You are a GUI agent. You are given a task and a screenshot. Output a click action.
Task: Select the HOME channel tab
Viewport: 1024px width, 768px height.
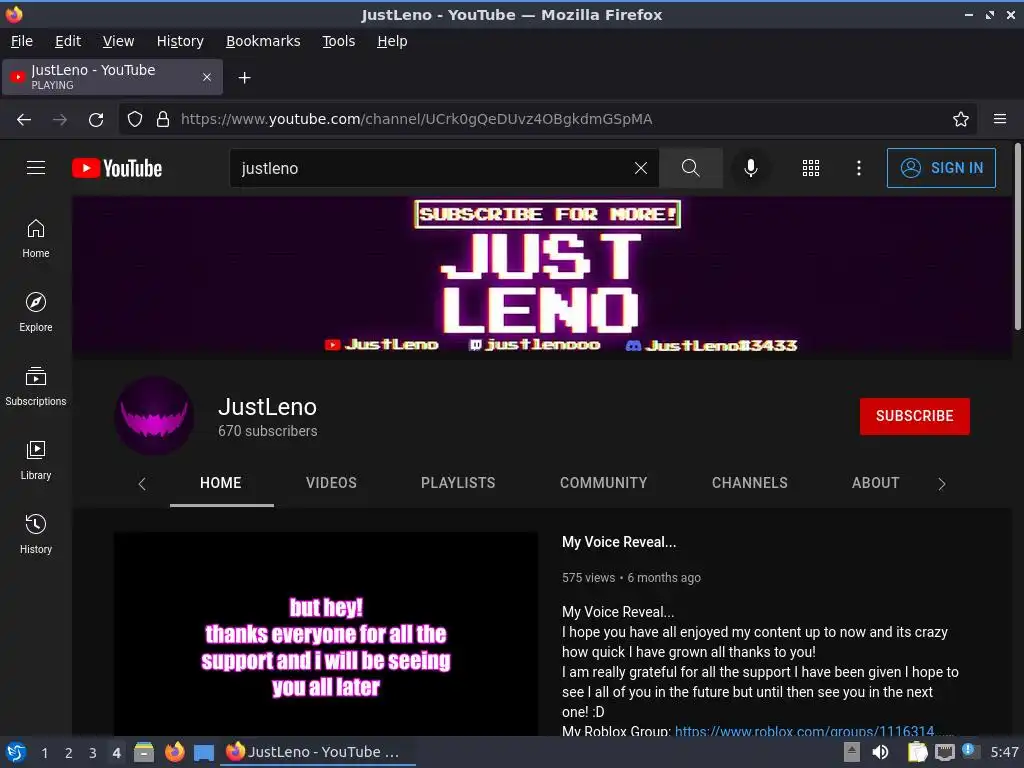point(221,483)
